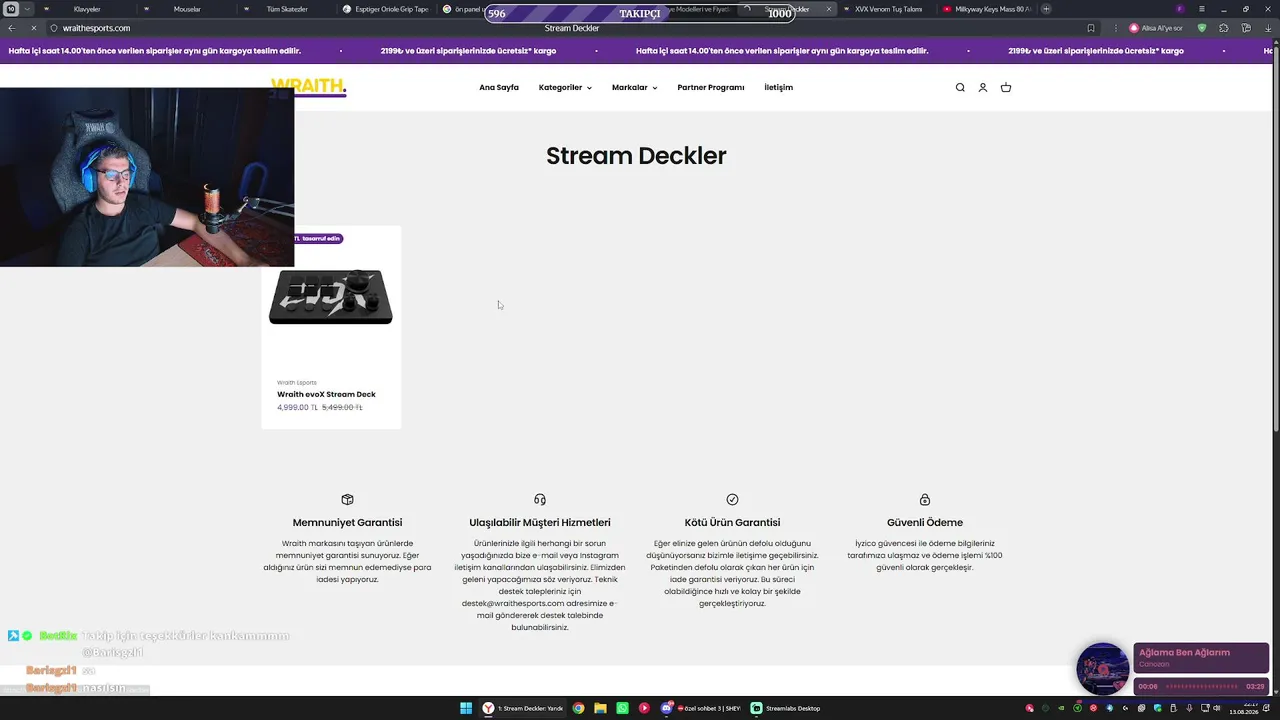The width and height of the screenshot is (1280, 720).
Task: Switch to the Esptiger Oriole Grip Tape tab
Action: point(386,9)
